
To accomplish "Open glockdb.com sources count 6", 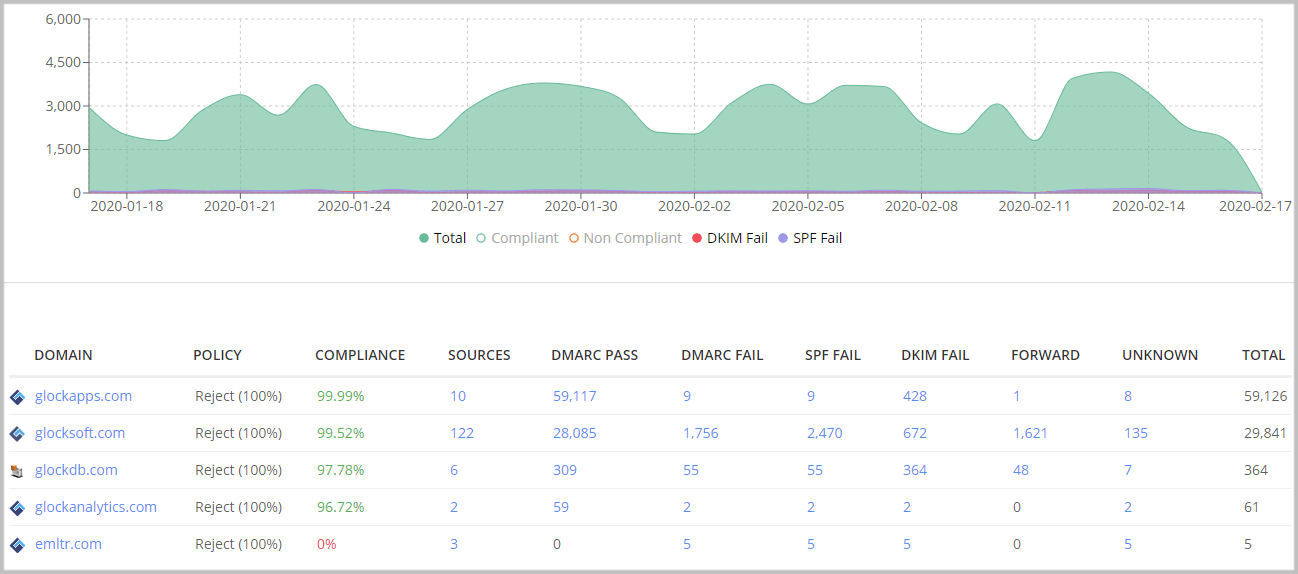I will pos(454,470).
